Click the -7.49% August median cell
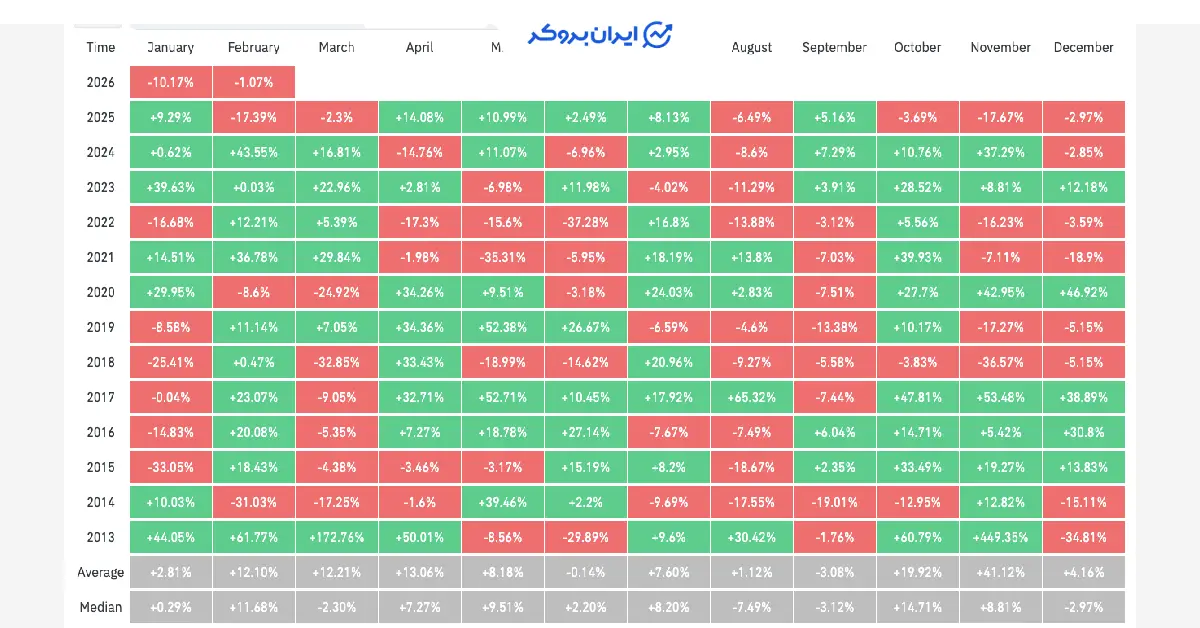 click(752, 607)
